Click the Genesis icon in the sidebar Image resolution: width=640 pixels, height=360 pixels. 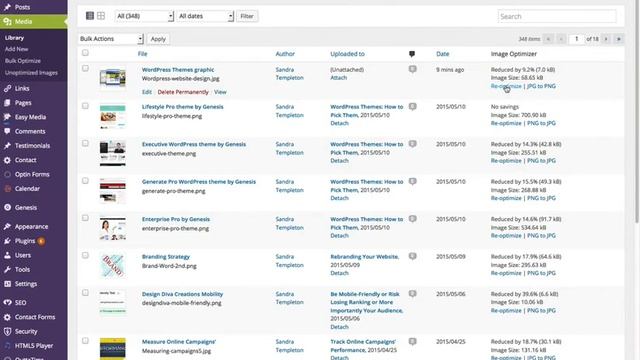pos(7,207)
